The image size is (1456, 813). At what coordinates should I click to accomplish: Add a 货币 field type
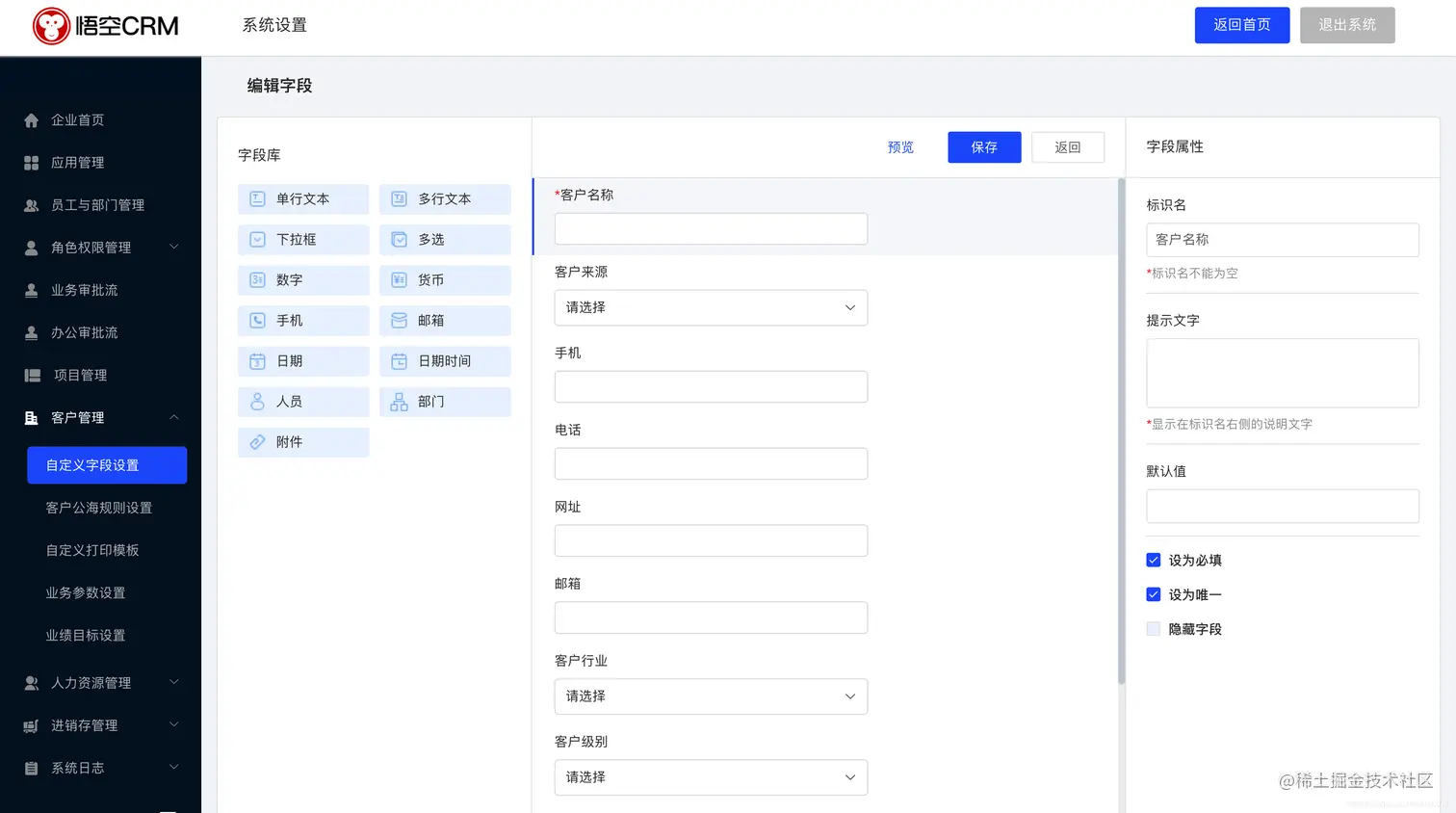[x=444, y=279]
